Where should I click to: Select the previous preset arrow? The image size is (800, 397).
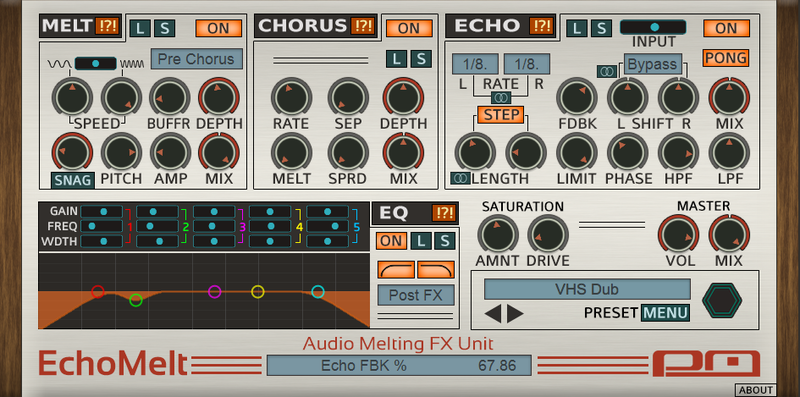tap(493, 314)
